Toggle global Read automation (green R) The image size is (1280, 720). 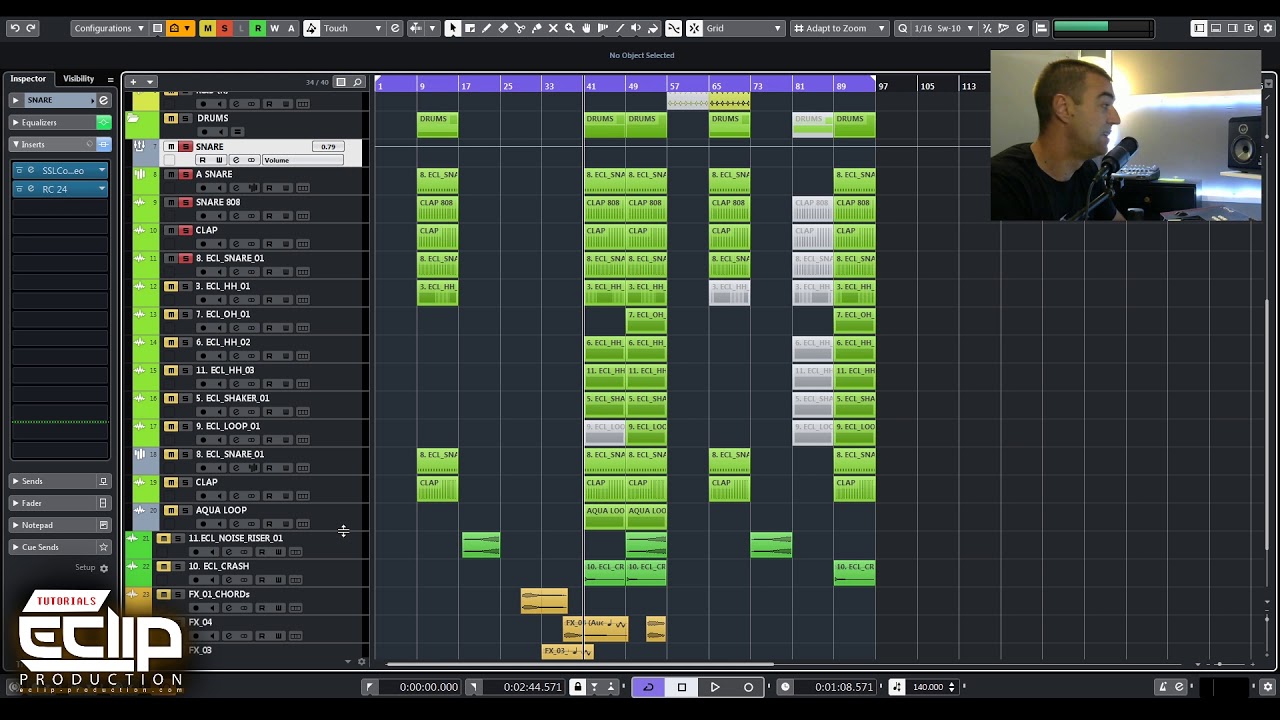[x=257, y=28]
